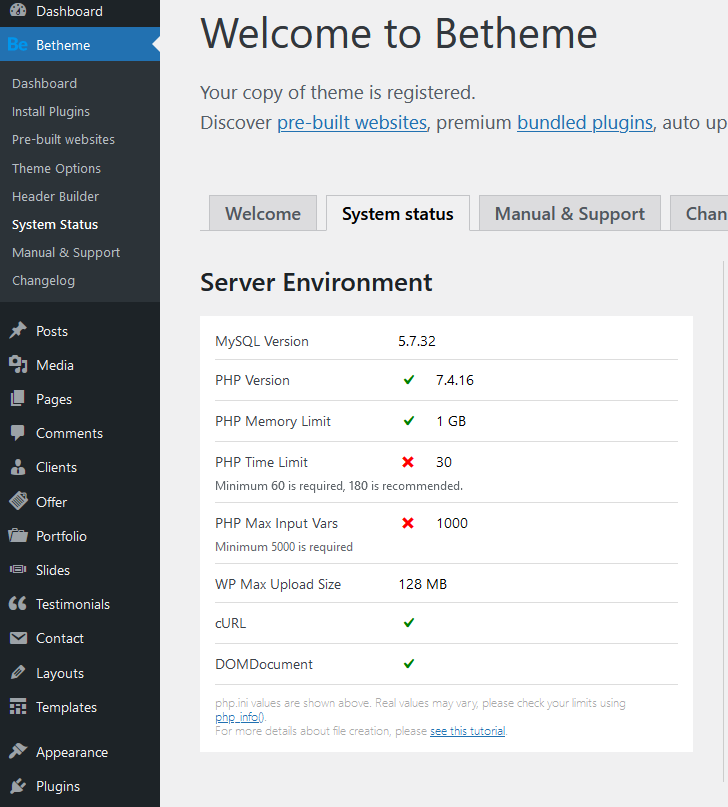Open the Media menu label
The width and height of the screenshot is (728, 807).
click(55, 365)
